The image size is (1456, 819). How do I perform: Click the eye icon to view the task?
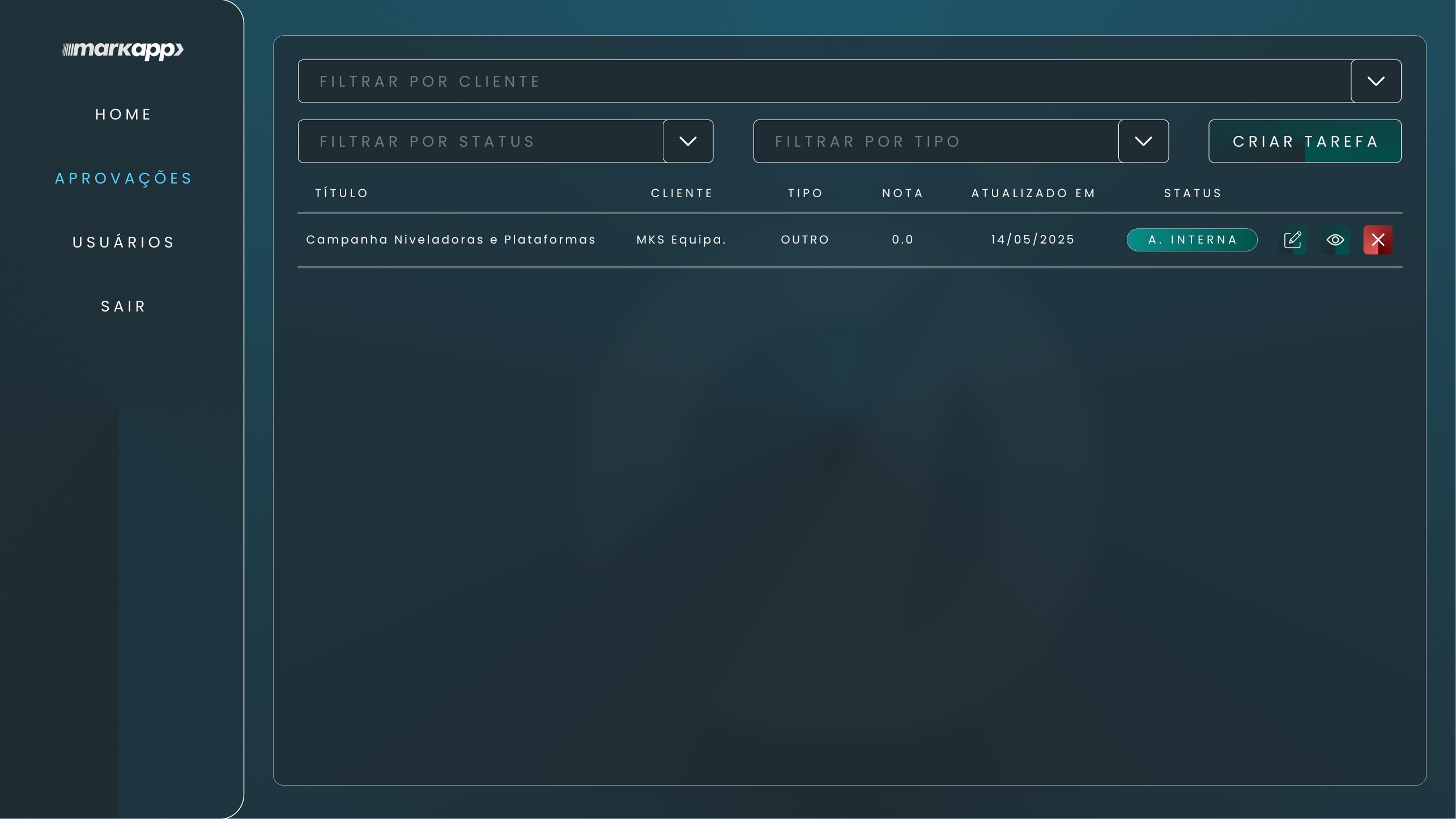(1335, 240)
